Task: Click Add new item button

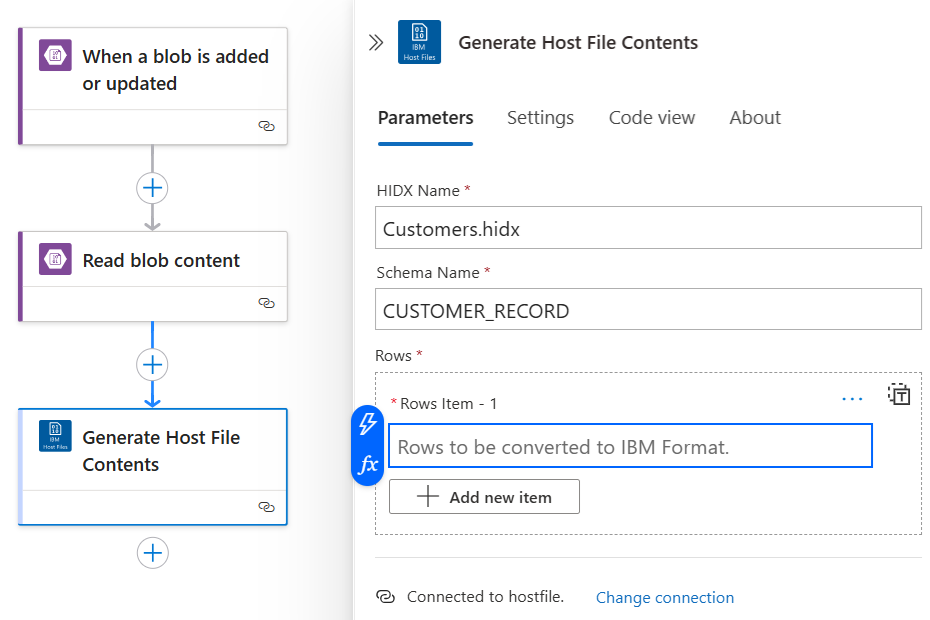Action: tap(484, 497)
